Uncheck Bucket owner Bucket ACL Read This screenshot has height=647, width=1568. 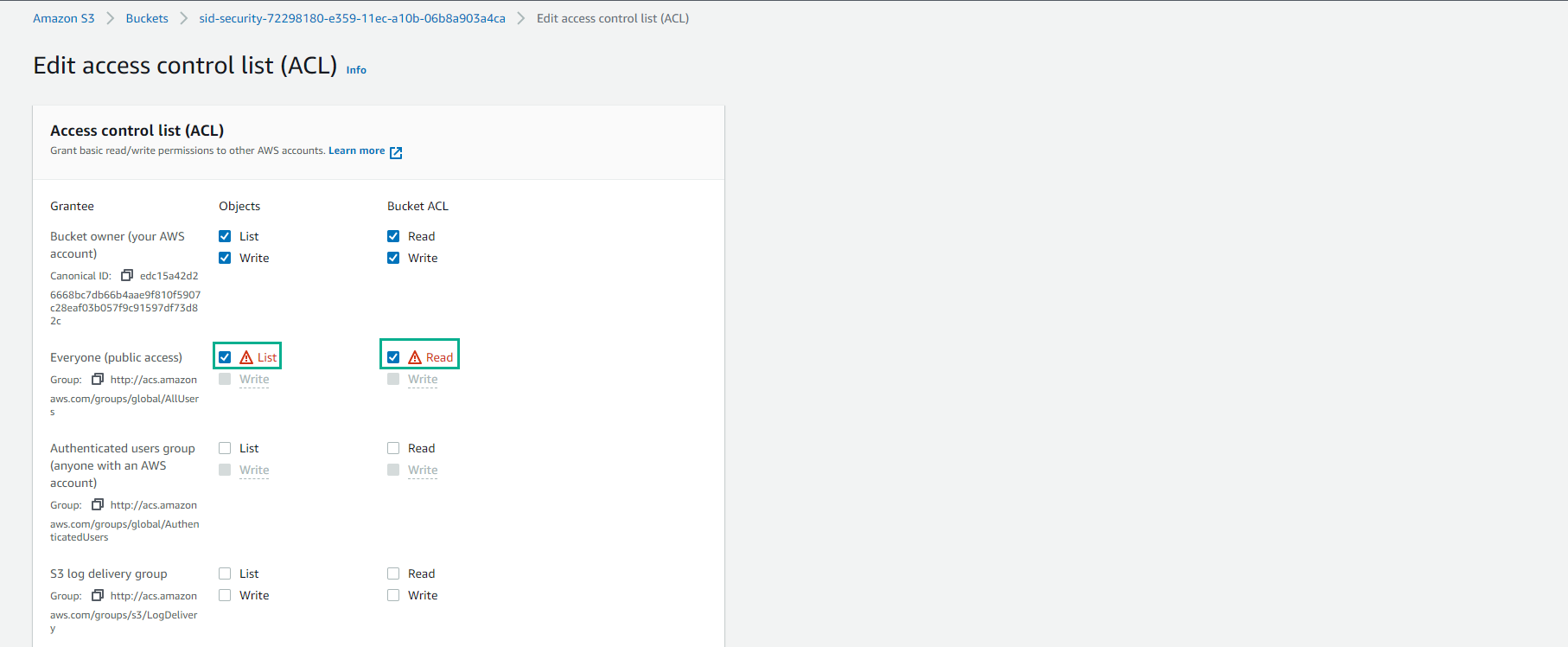[393, 236]
